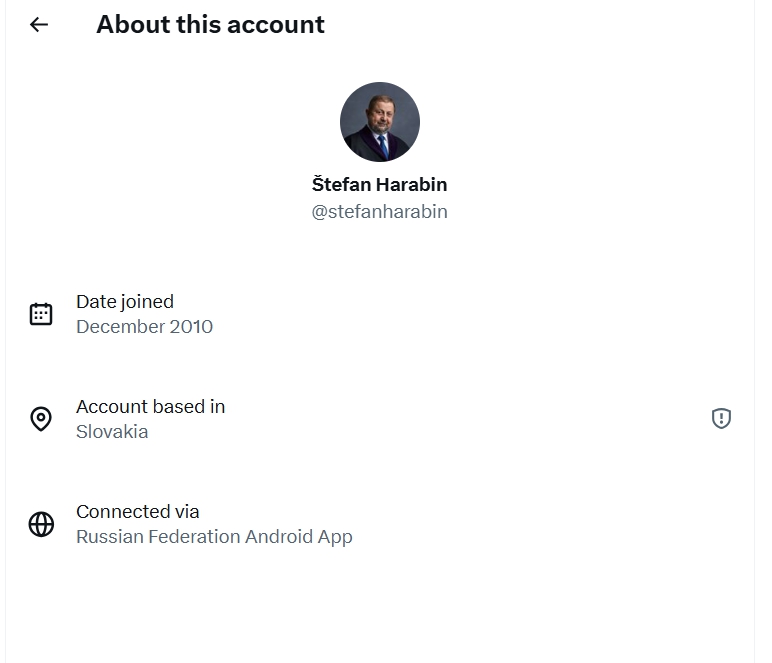Click the calendar icon beside Date joined
The width and height of the screenshot is (772, 663).
click(41, 314)
